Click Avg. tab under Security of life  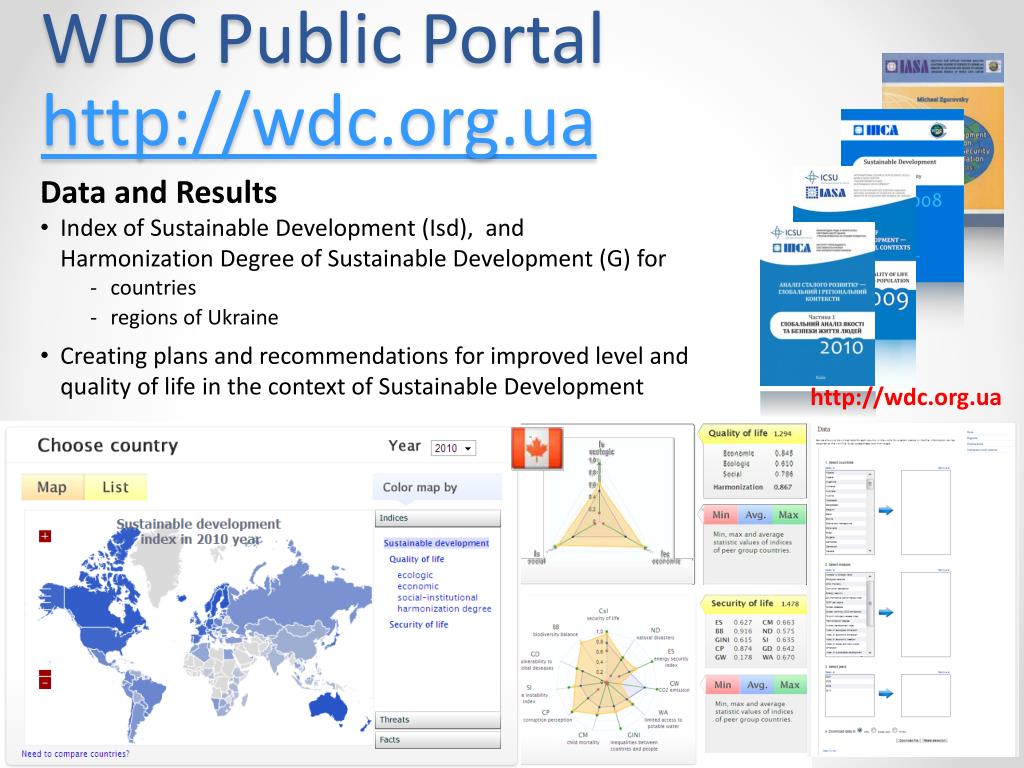click(756, 684)
